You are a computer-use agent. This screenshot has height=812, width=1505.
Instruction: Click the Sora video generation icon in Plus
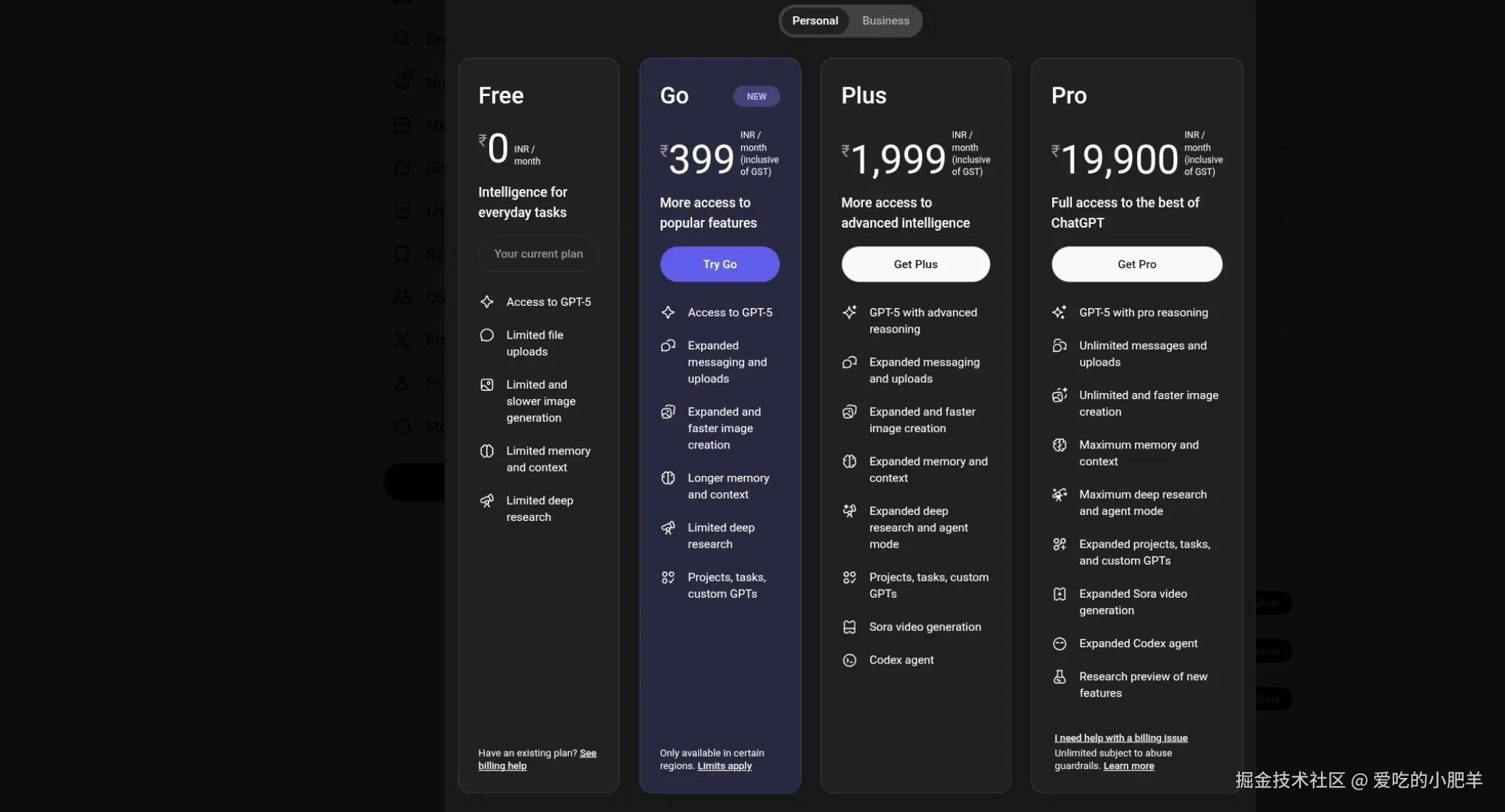[x=850, y=627]
